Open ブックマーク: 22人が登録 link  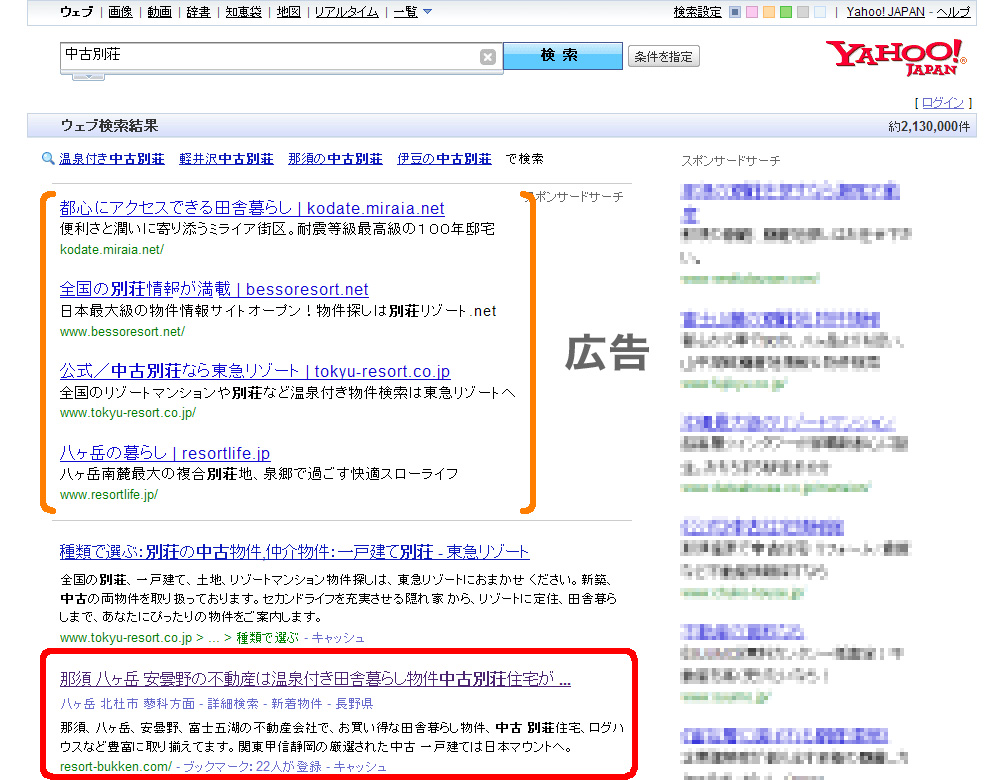tap(252, 766)
